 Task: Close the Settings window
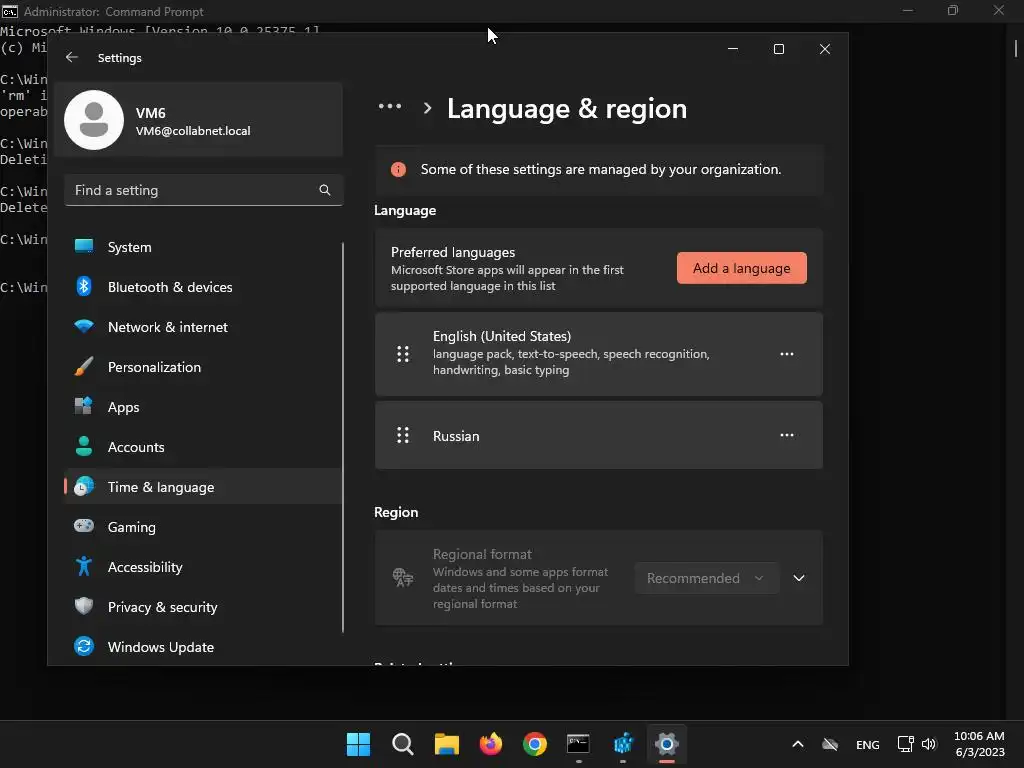click(x=825, y=49)
